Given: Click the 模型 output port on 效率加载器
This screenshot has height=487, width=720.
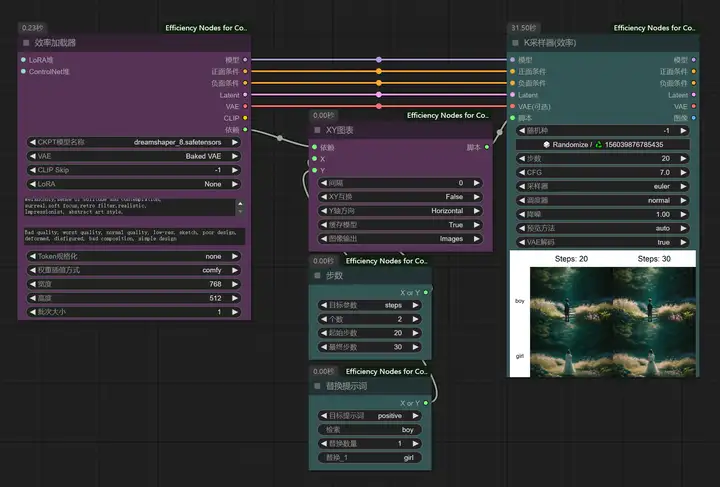Looking at the screenshot, I should [245, 60].
